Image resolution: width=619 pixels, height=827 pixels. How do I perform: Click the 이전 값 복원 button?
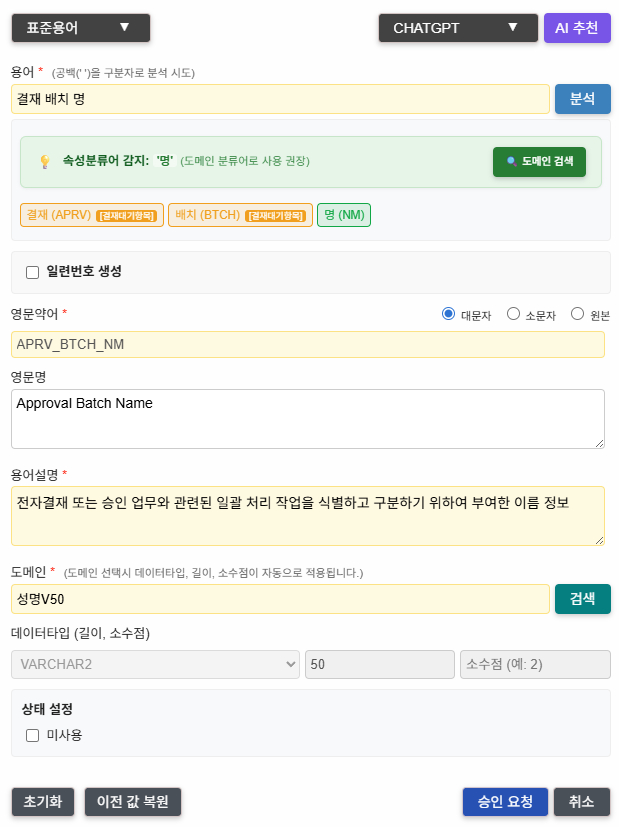pyautogui.click(x=133, y=802)
